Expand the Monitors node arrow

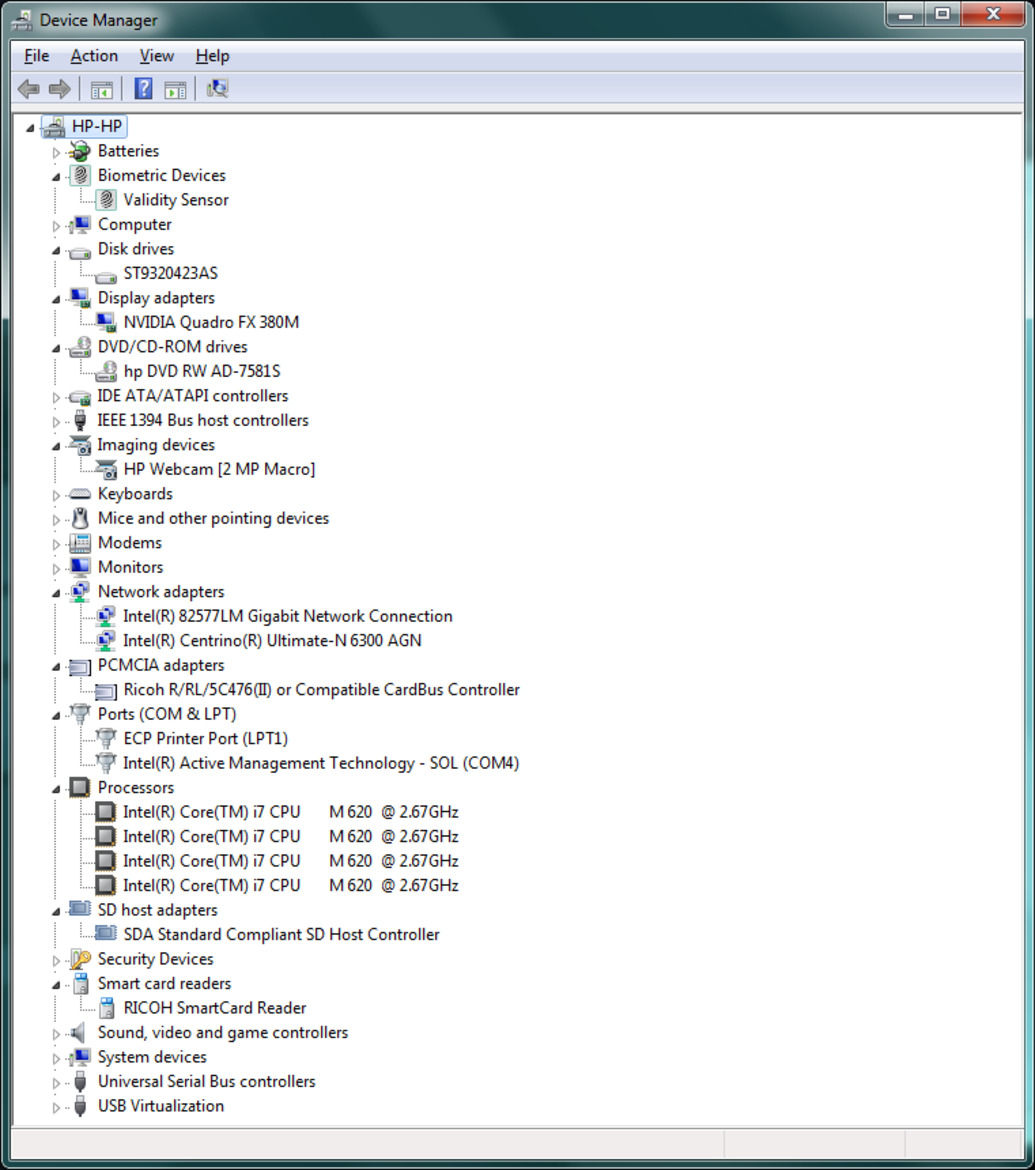point(56,569)
